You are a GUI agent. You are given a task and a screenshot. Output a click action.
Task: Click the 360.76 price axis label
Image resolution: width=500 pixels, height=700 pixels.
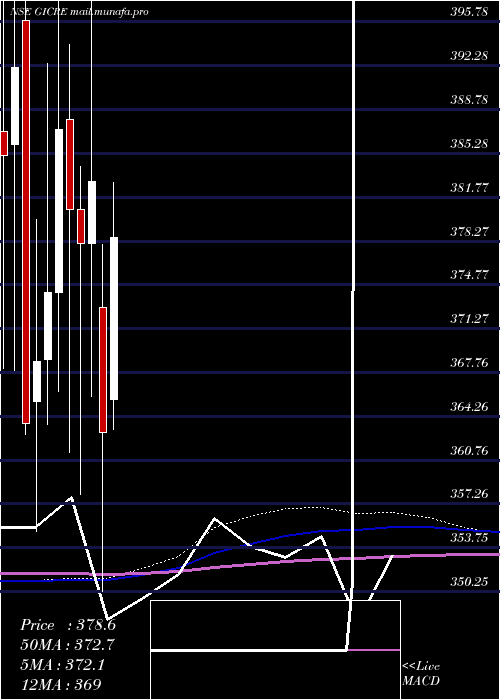tap(469, 450)
